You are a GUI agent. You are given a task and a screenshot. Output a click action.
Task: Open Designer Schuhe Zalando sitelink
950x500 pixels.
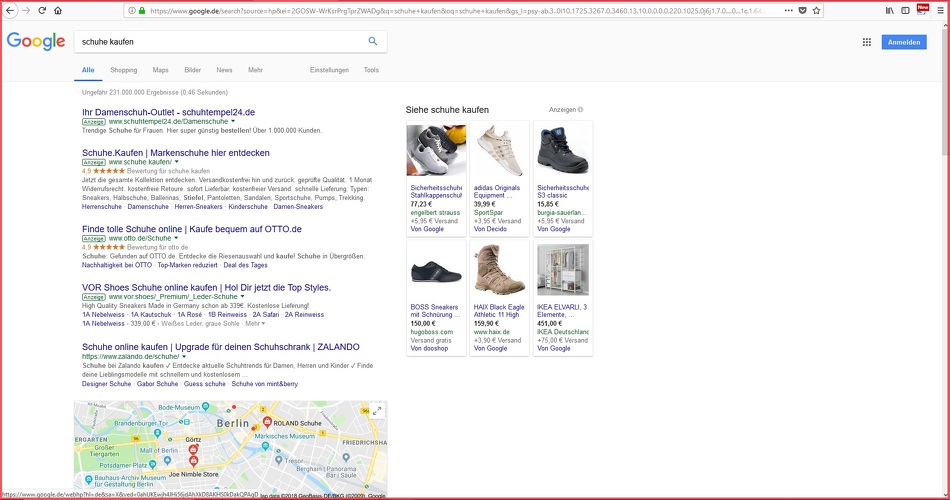coord(107,384)
